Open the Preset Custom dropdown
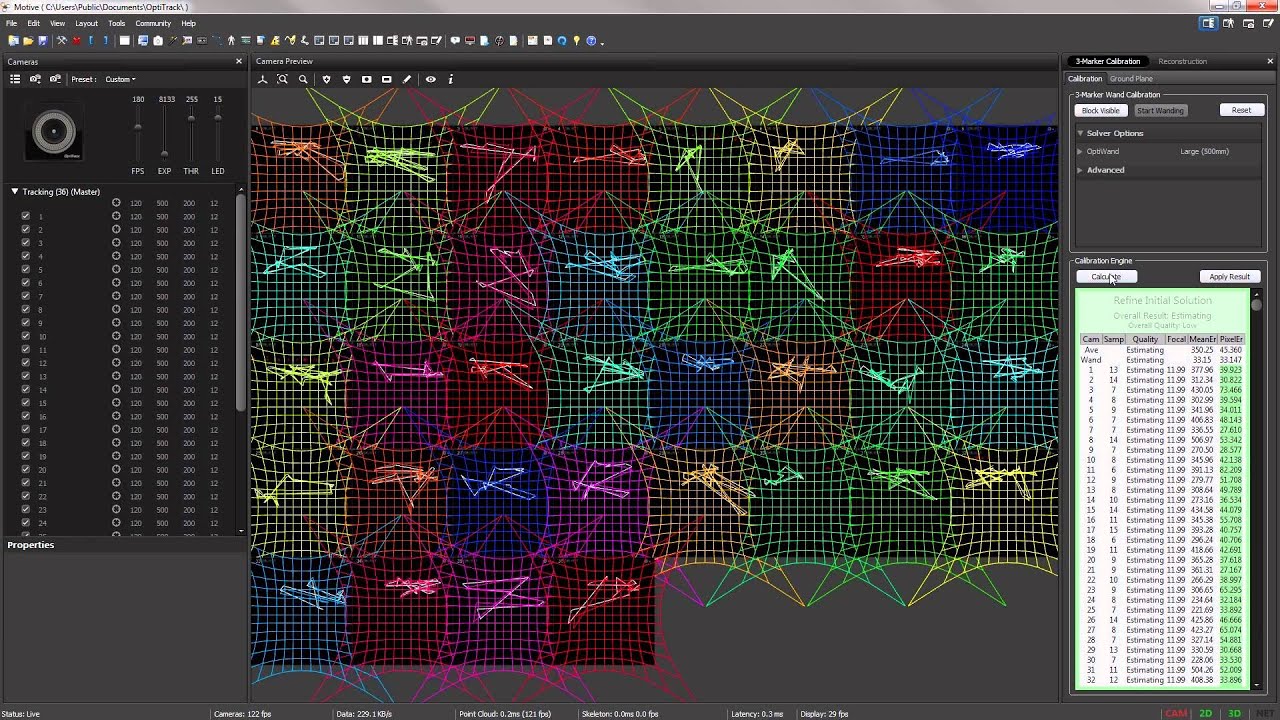 120,79
